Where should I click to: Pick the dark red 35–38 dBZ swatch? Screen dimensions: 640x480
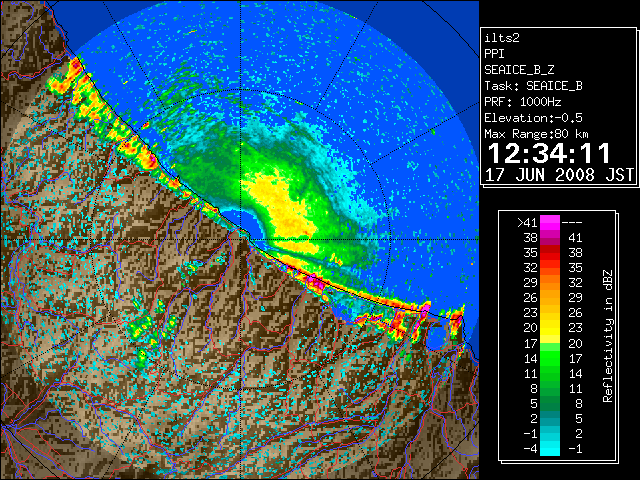click(550, 253)
